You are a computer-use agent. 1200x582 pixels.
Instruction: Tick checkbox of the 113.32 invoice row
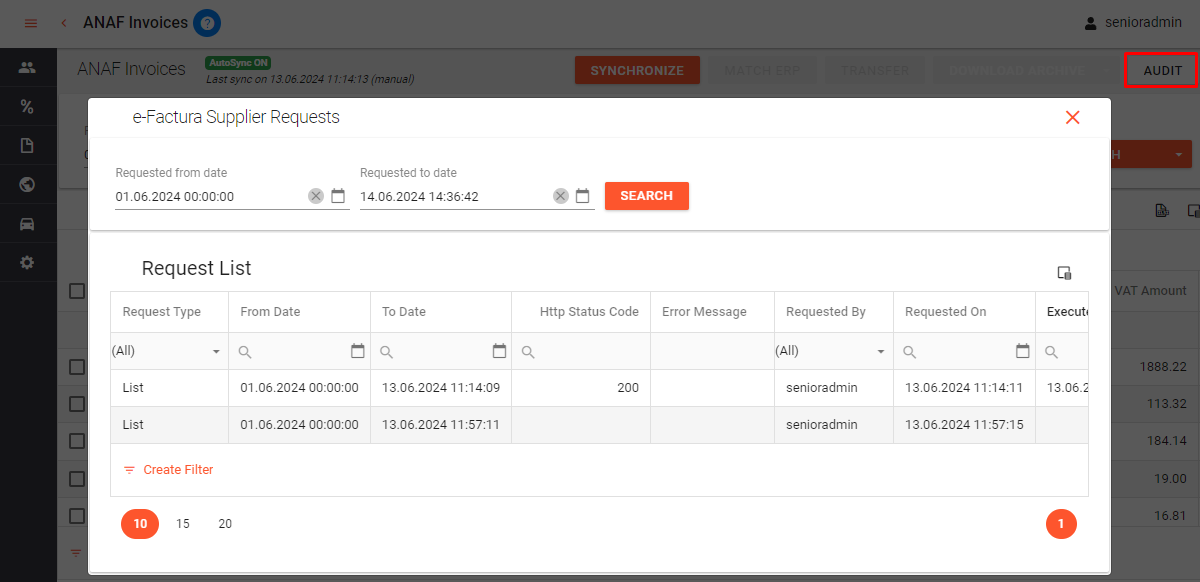point(77,404)
